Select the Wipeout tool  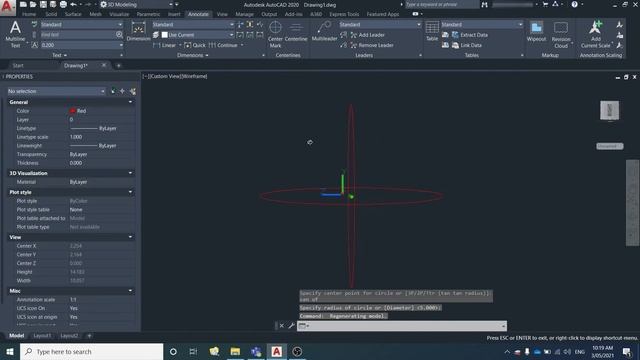(x=536, y=32)
